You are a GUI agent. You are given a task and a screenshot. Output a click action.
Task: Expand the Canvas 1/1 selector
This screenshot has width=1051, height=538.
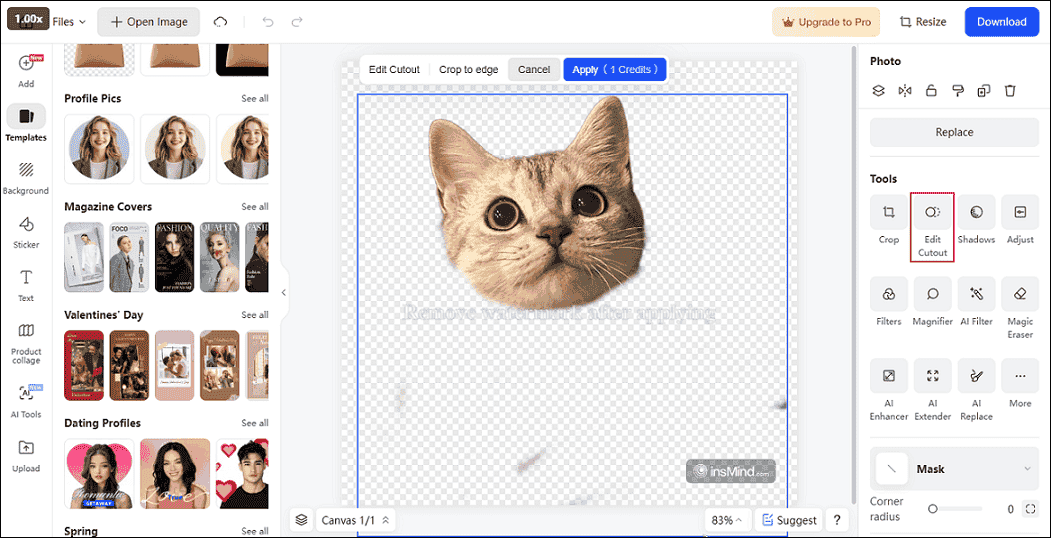tap(355, 520)
